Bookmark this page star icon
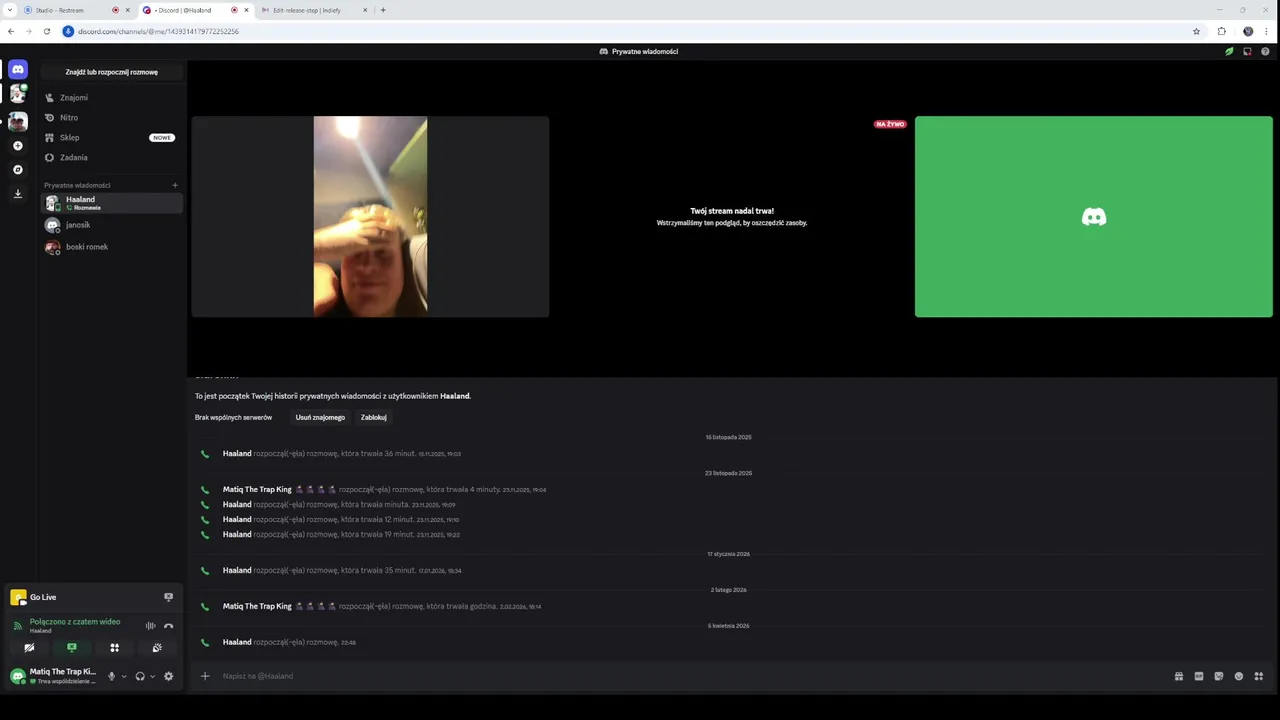The image size is (1280, 720). tap(1196, 31)
